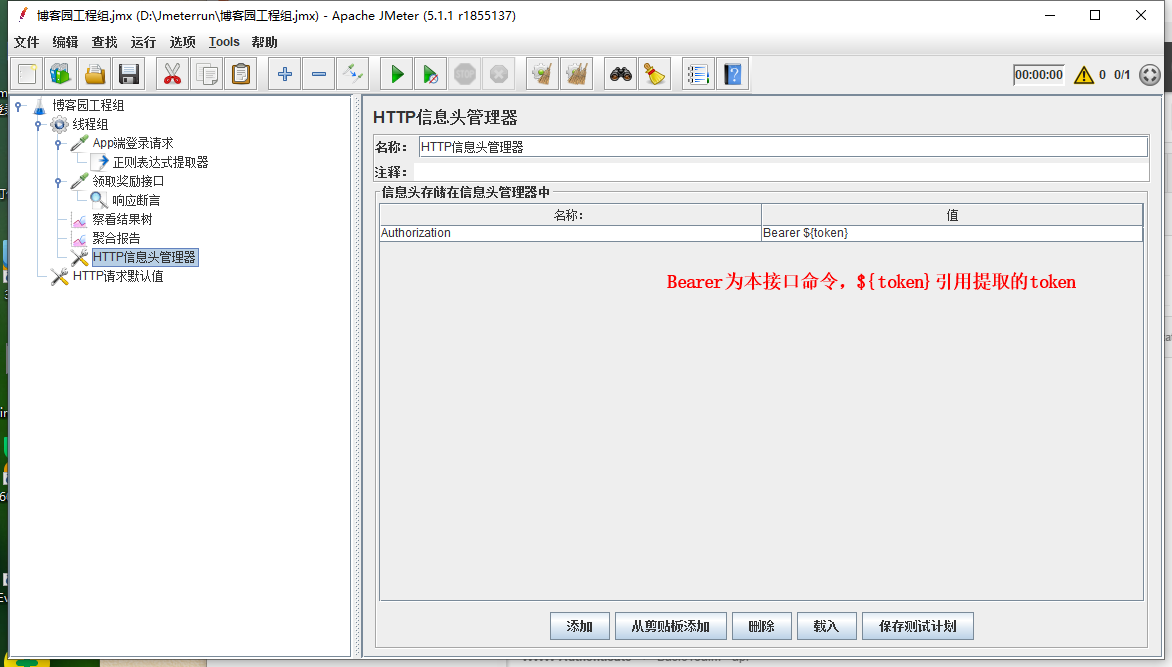Screen dimensions: 1172x667
Task: Click Start no pauses icon
Action: (x=431, y=74)
